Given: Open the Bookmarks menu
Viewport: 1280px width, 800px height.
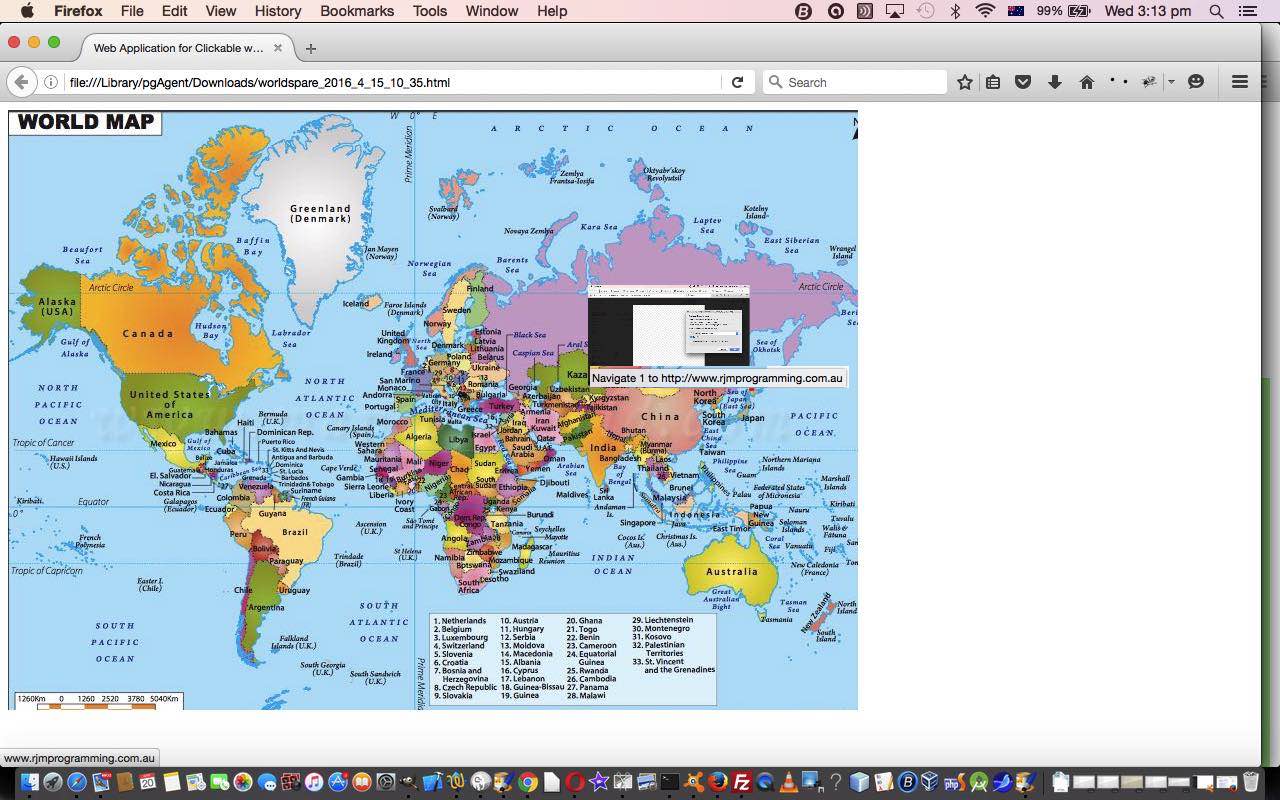Looking at the screenshot, I should [x=353, y=11].
